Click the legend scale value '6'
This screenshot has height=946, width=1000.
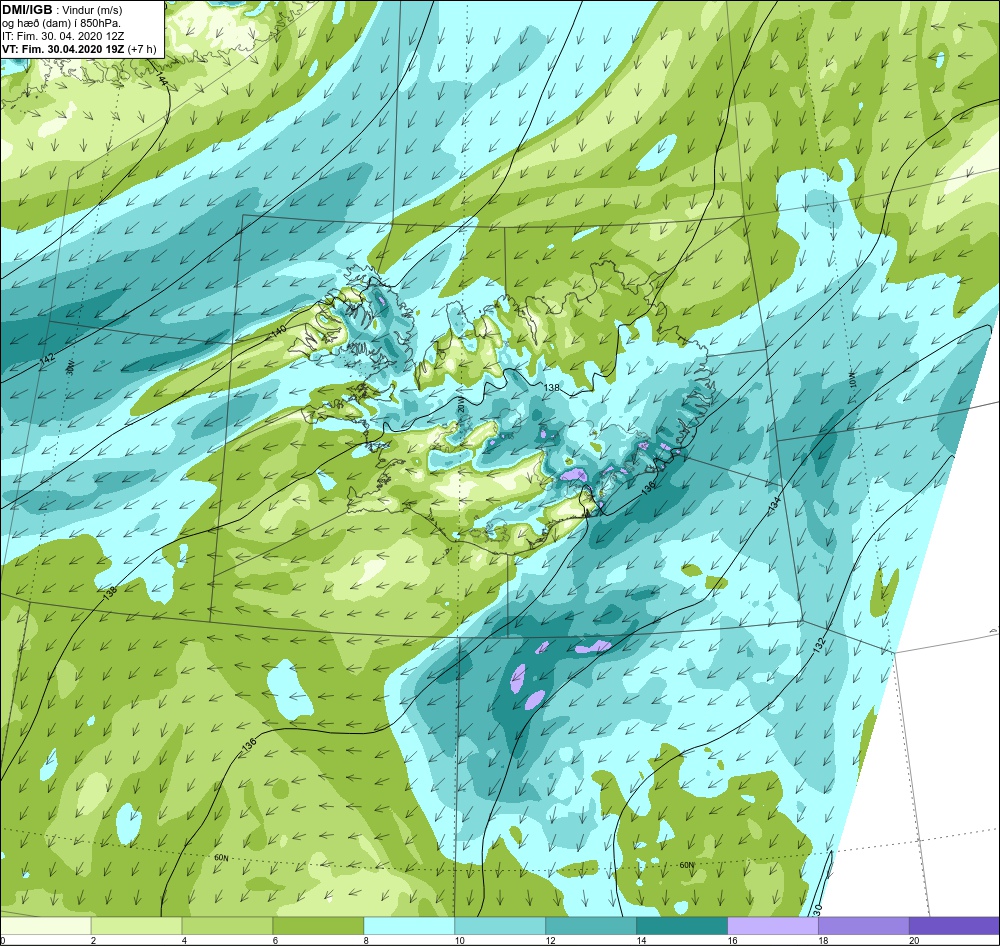275,940
